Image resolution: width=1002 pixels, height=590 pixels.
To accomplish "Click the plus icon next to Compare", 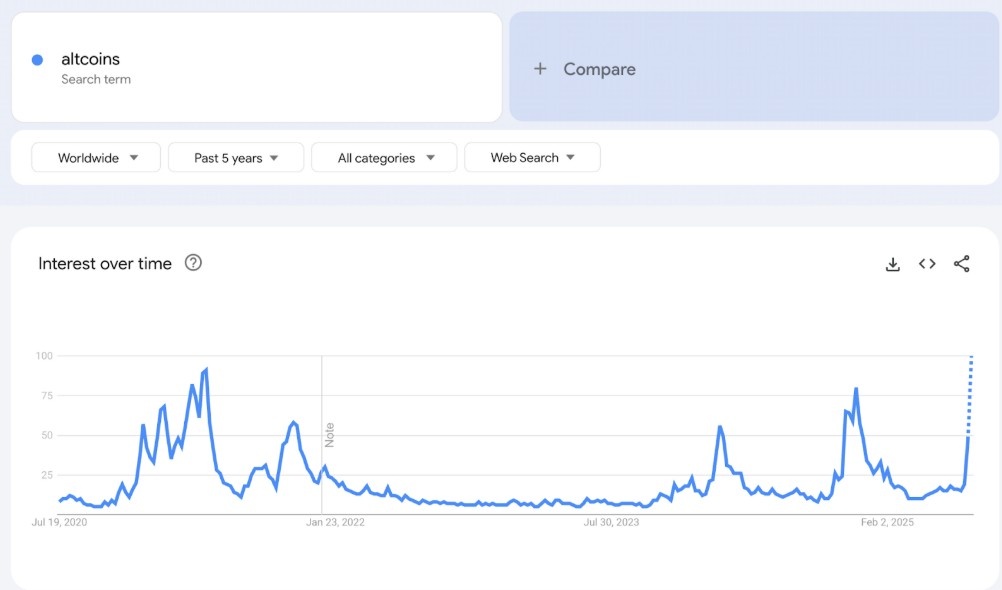I will coord(540,69).
